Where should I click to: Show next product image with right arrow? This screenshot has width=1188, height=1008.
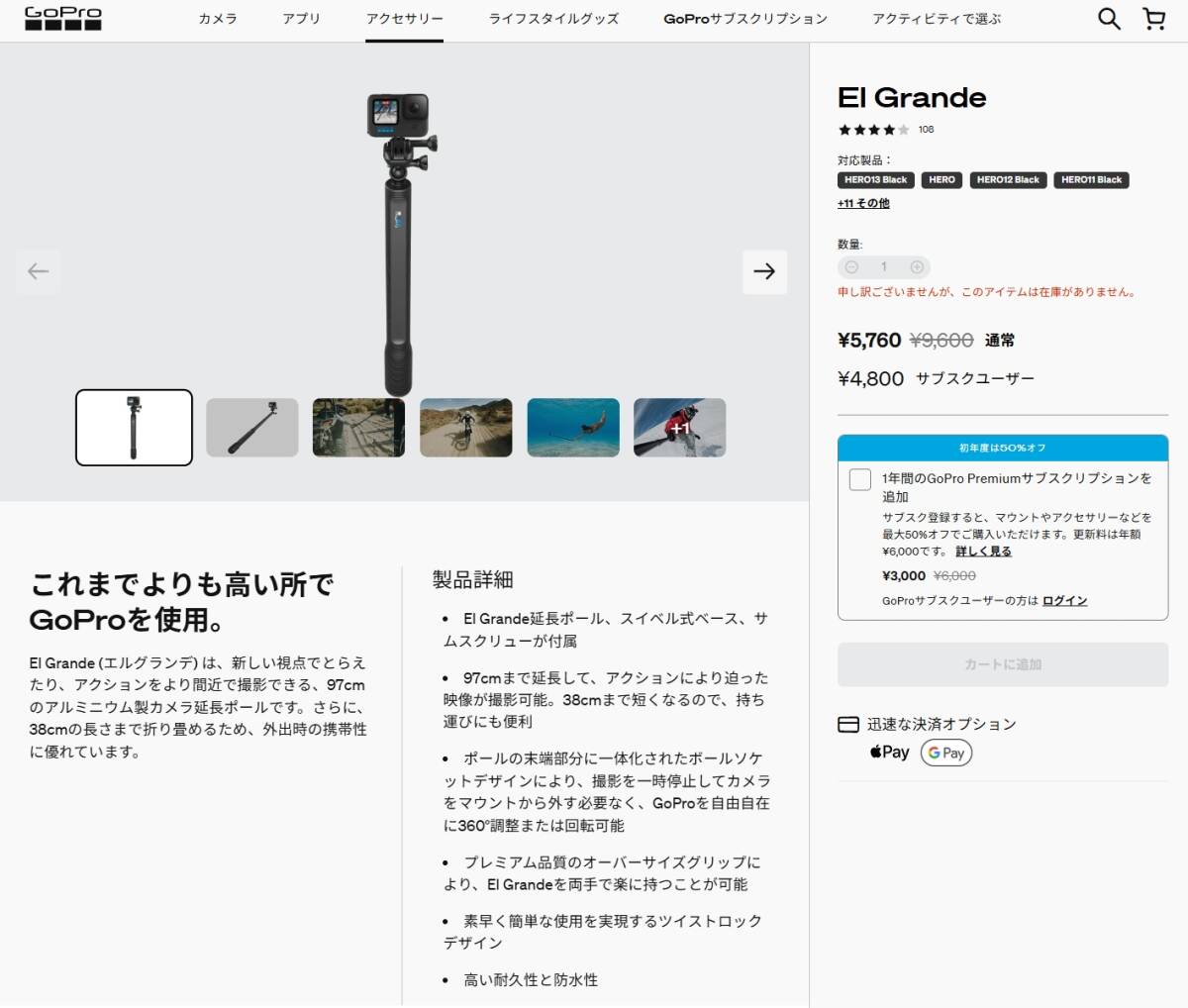click(764, 271)
